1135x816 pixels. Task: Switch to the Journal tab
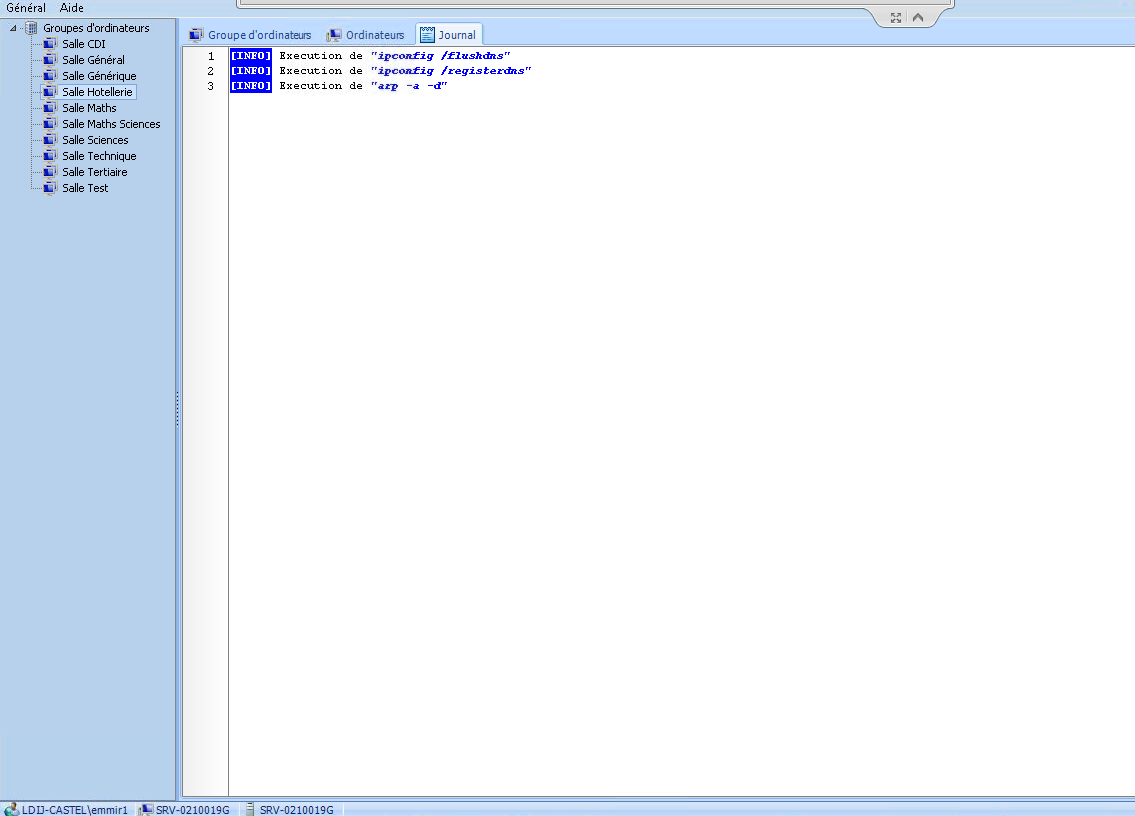[x=449, y=35]
